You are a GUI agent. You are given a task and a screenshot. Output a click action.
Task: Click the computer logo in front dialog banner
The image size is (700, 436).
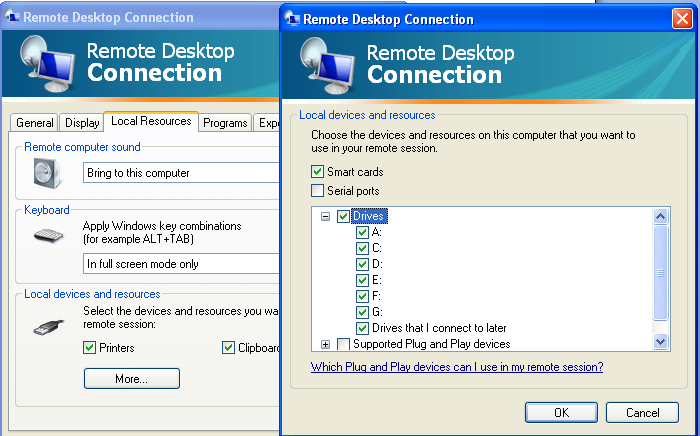coord(327,64)
